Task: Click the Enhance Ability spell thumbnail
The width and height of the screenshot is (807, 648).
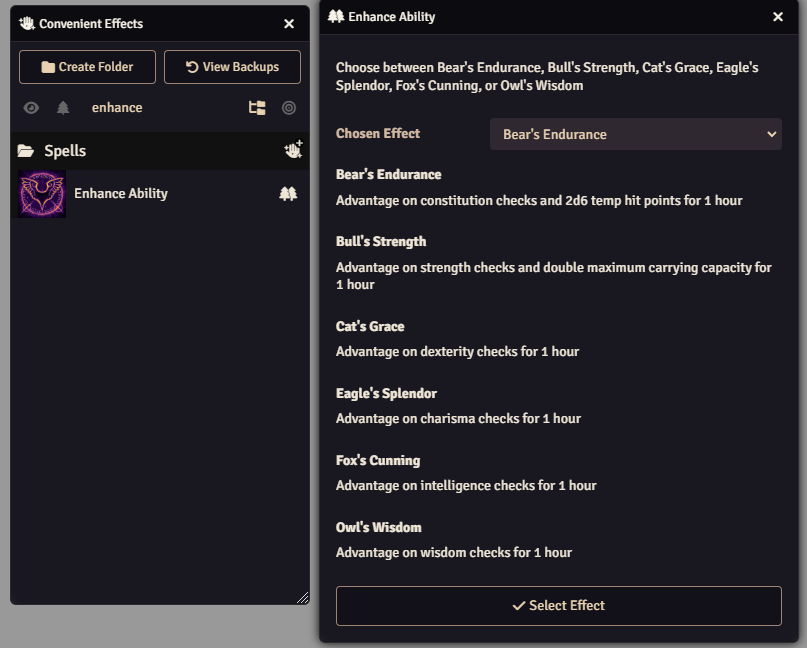Action: [40, 193]
